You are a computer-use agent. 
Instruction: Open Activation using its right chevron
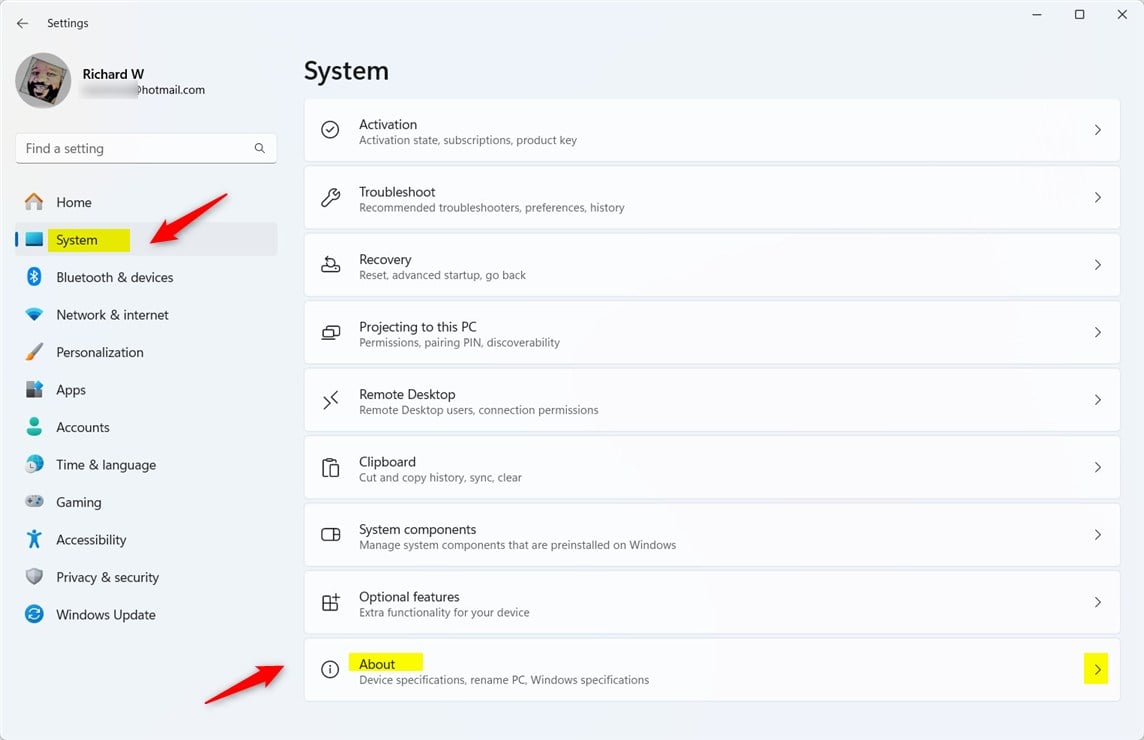pos(1097,130)
